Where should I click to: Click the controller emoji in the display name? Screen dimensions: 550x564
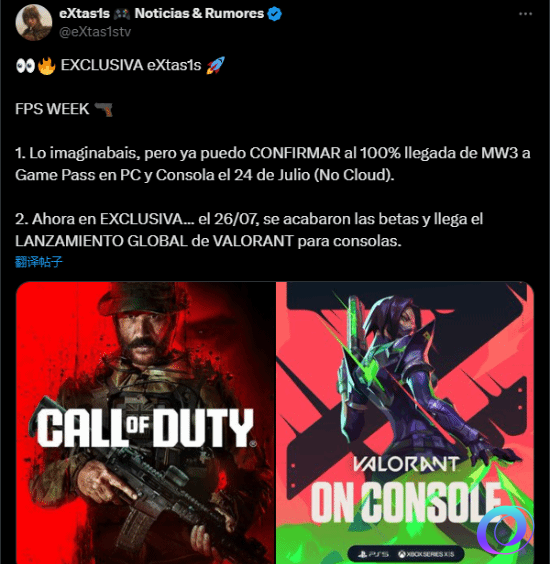(122, 14)
